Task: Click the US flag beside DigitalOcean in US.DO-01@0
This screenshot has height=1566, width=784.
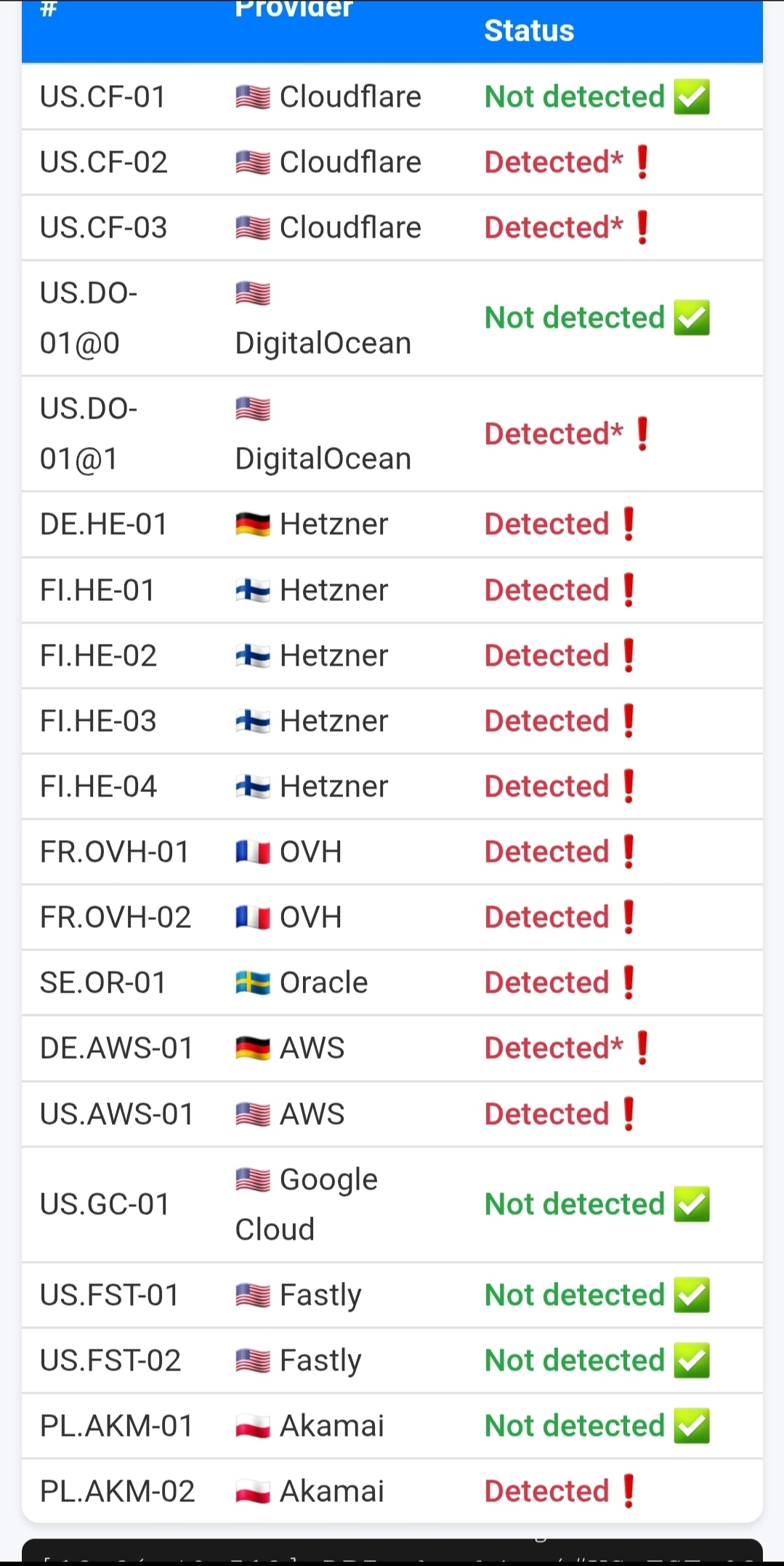Action: point(253,294)
